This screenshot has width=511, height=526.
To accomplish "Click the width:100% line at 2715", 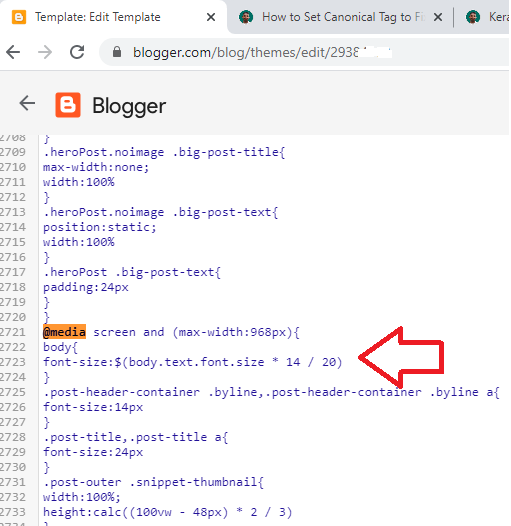I will click(x=79, y=242).
